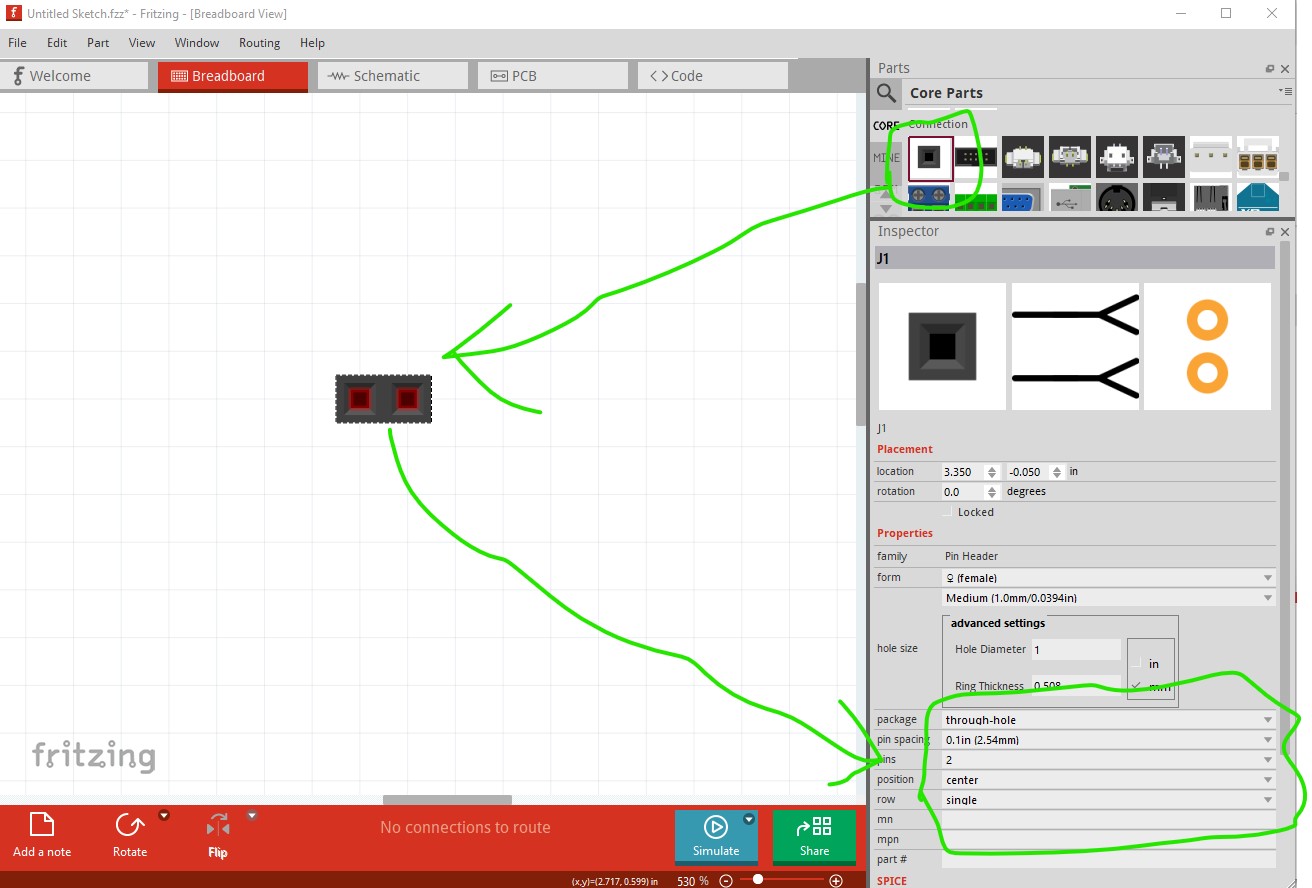This screenshot has width=1312, height=888.
Task: Switch to the PCB tab
Action: tap(553, 76)
